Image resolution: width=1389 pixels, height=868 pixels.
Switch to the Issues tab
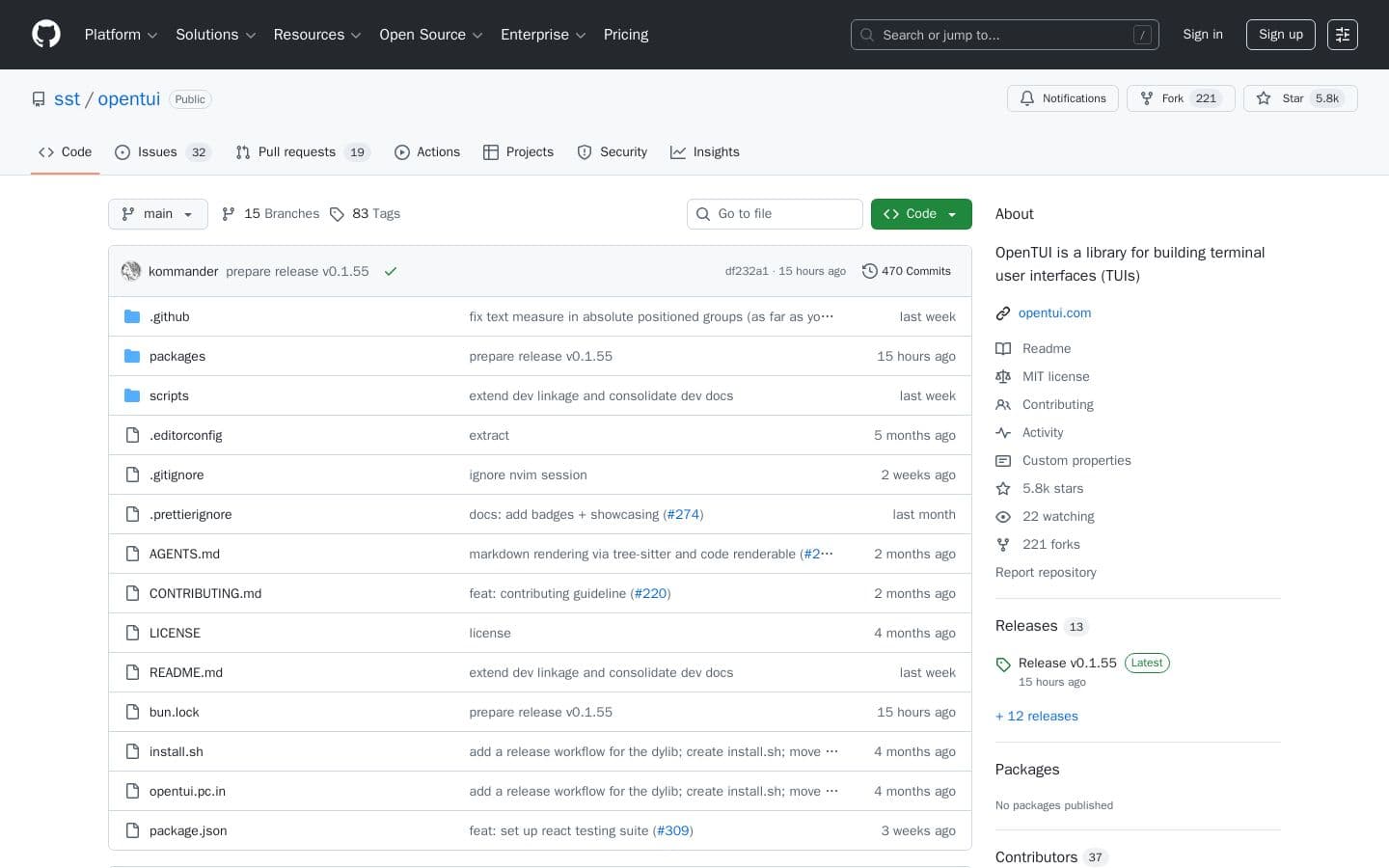157,152
